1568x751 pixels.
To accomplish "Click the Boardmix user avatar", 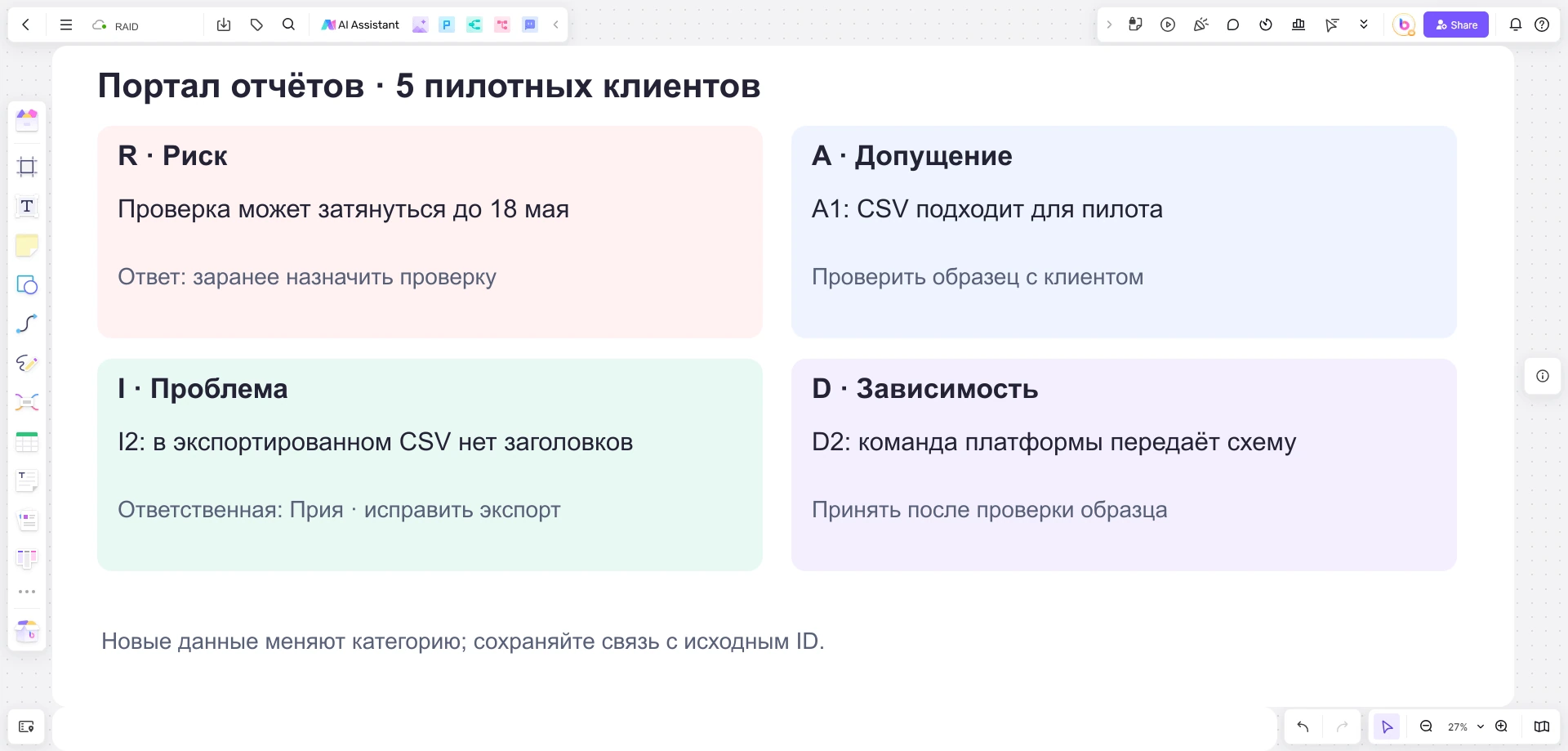I will [x=1404, y=25].
